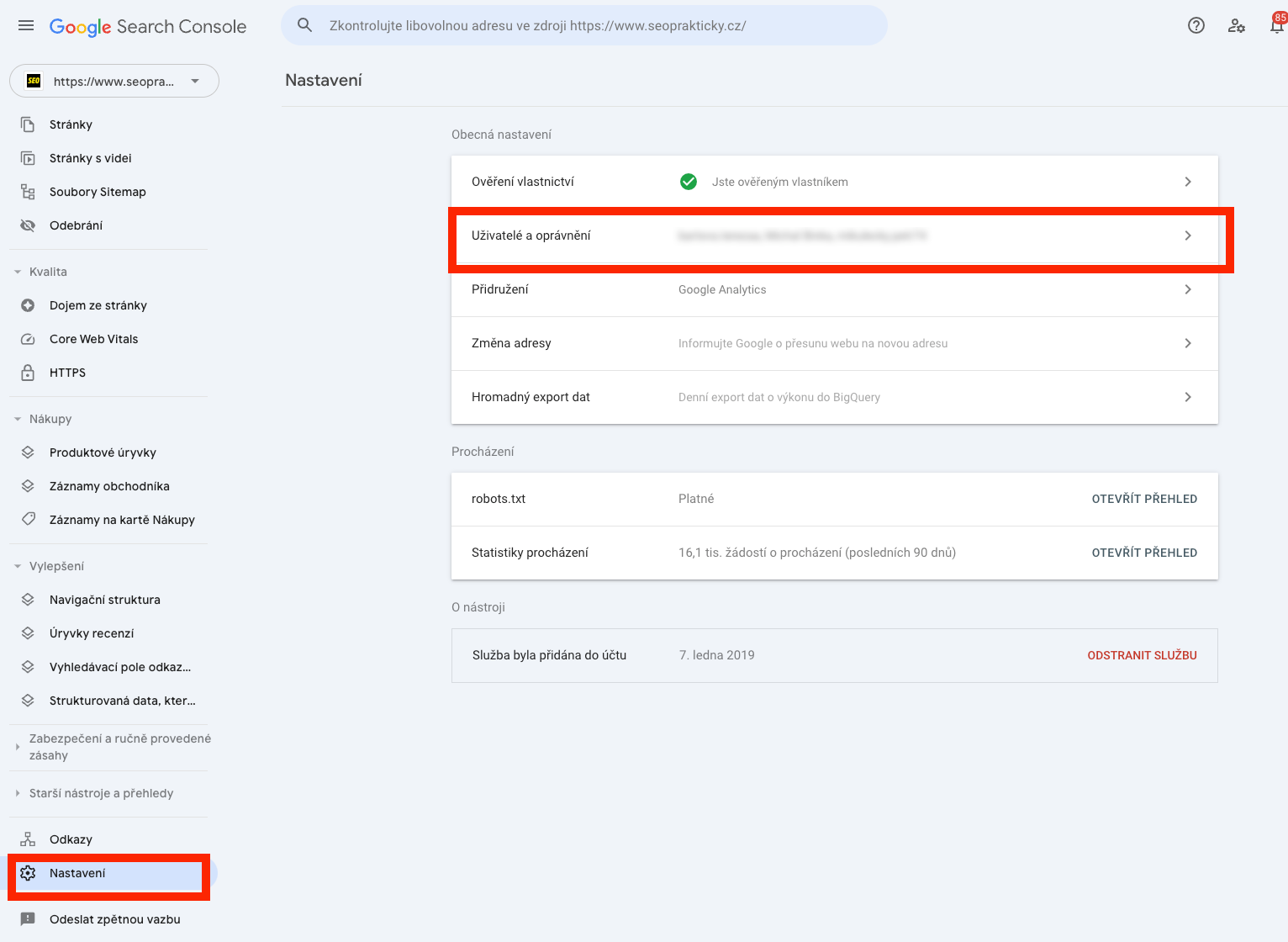Image resolution: width=1288 pixels, height=942 pixels.
Task: Open the hamburger main menu
Action: click(x=26, y=25)
